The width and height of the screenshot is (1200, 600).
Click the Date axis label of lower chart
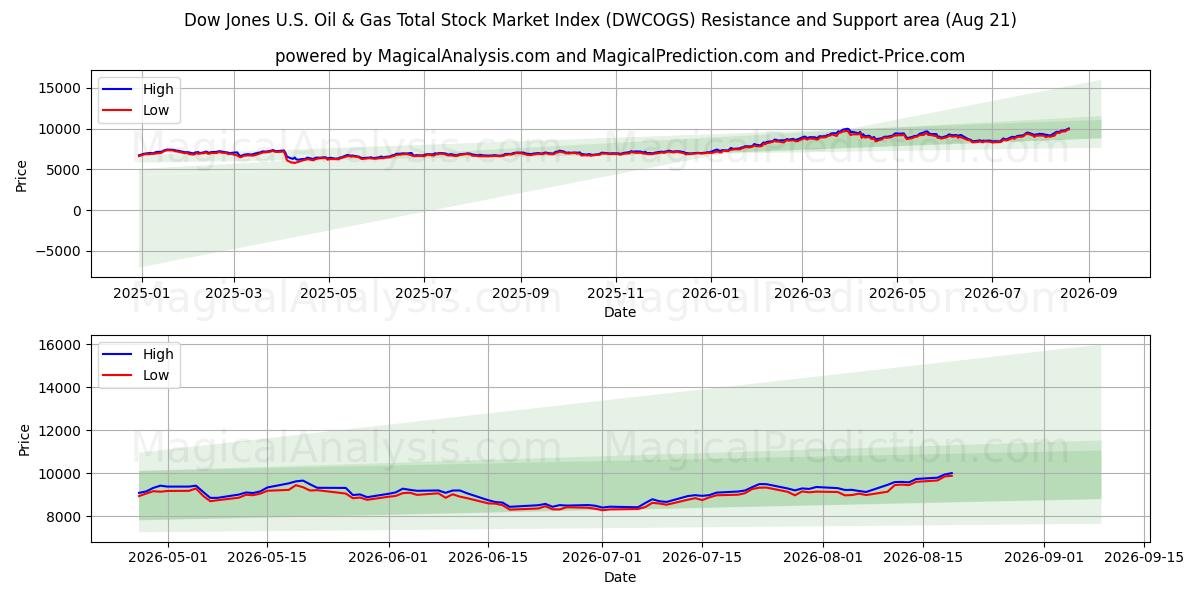[x=620, y=577]
